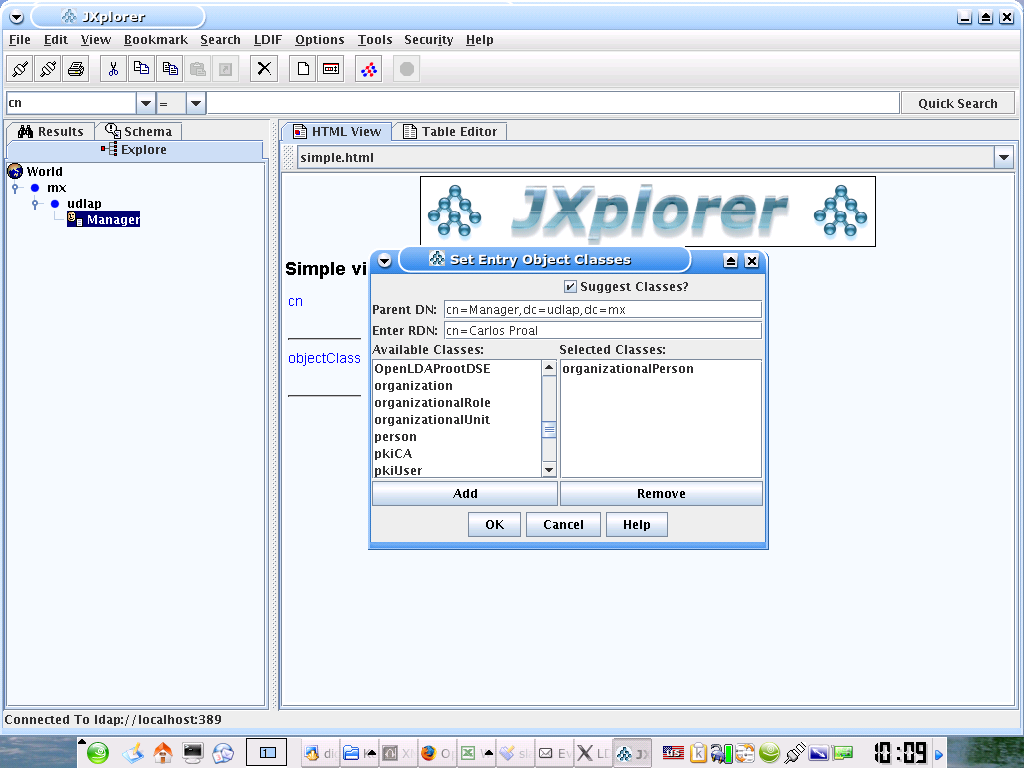1024x768 pixels.
Task: Collapse the mx tree node
Action: click(15, 188)
